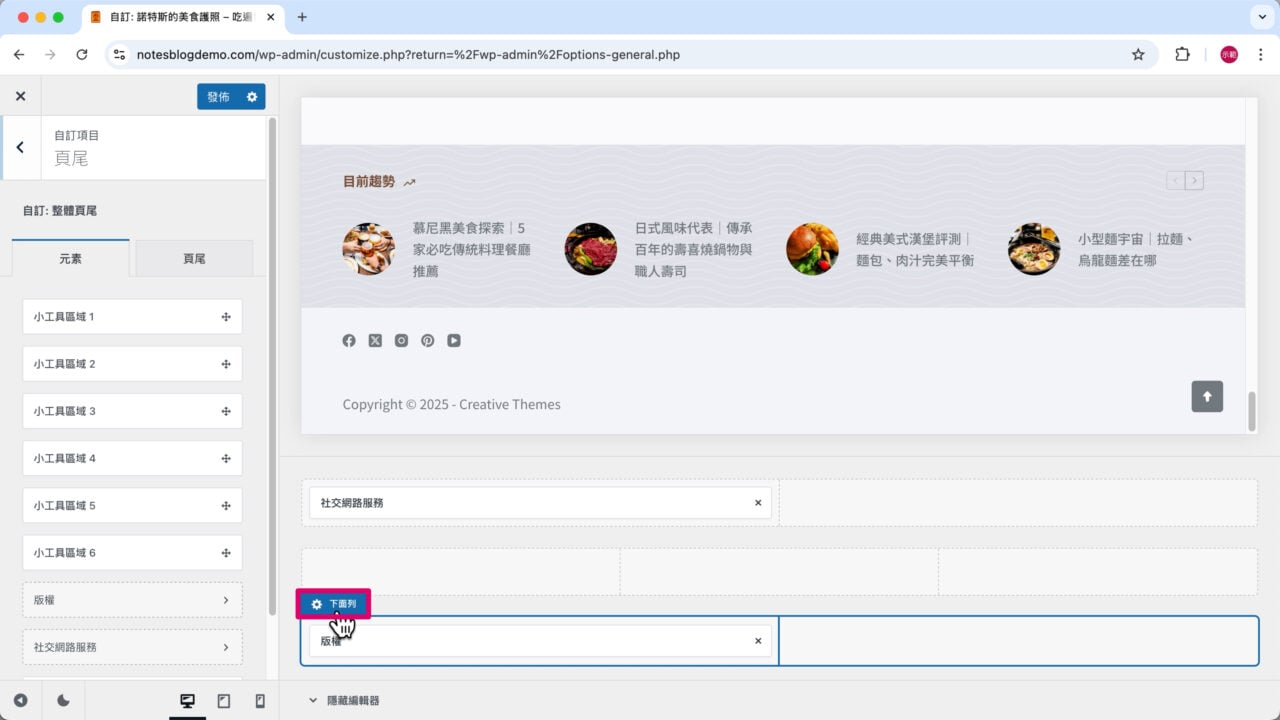Select the tablet preview icon

[x=223, y=700]
